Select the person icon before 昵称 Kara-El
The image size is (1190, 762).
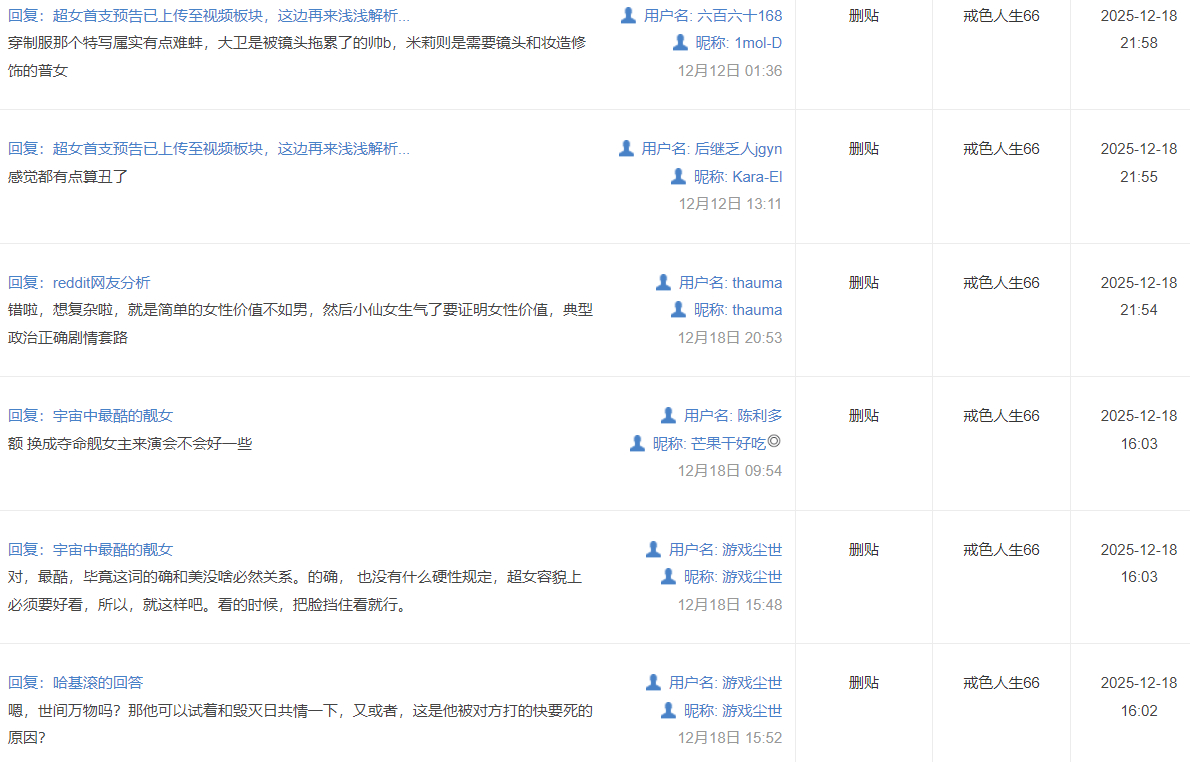click(678, 176)
